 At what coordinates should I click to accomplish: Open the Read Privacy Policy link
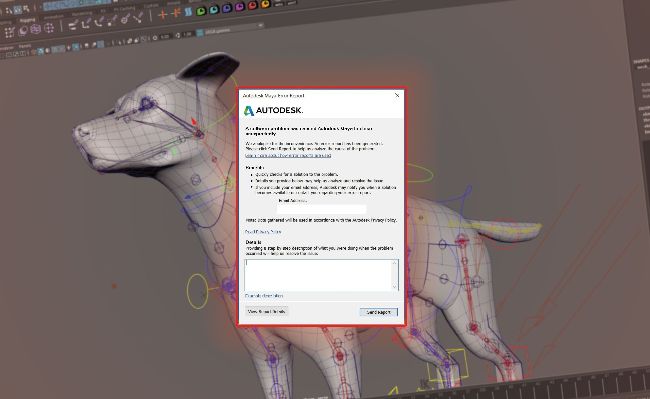[263, 232]
